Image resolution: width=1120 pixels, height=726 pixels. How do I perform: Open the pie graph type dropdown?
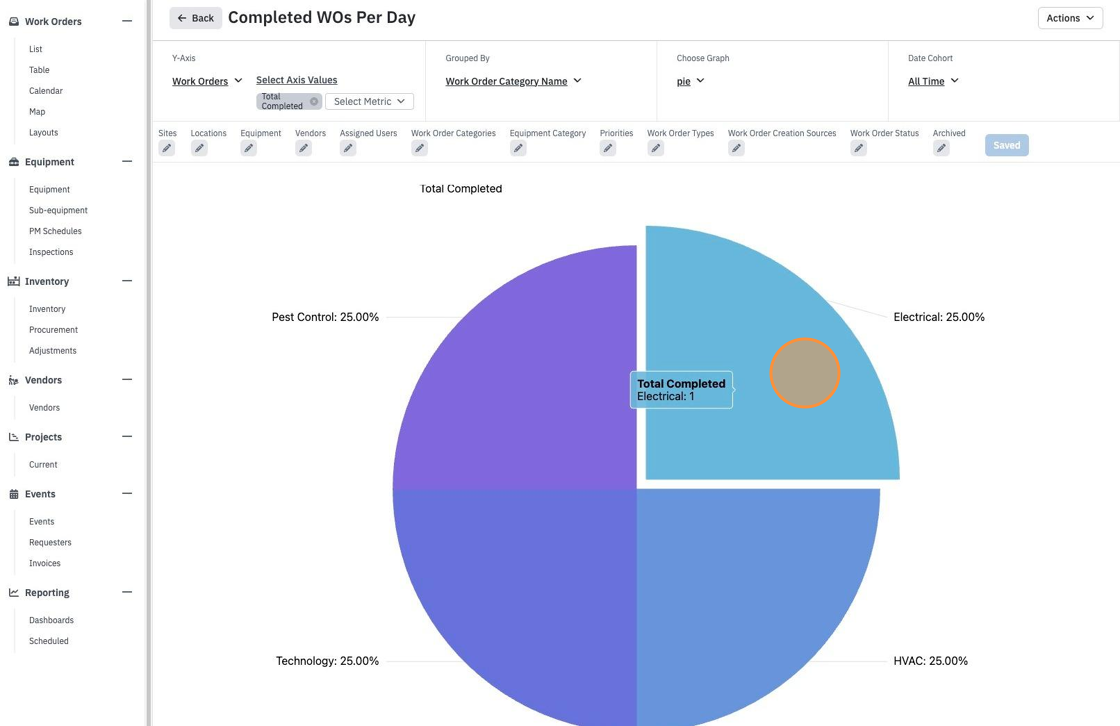pyautogui.click(x=691, y=81)
